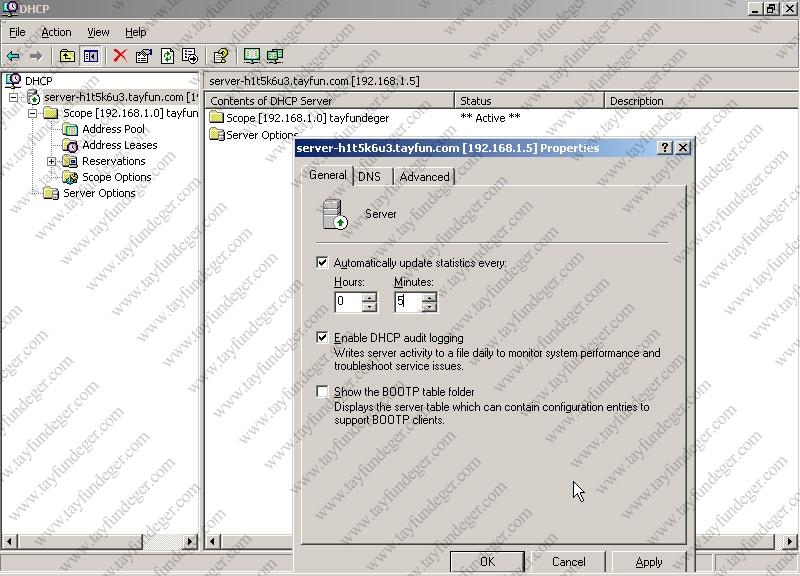Select the Address Leases icon in the tree
The width and height of the screenshot is (800, 576).
pyautogui.click(x=70, y=145)
